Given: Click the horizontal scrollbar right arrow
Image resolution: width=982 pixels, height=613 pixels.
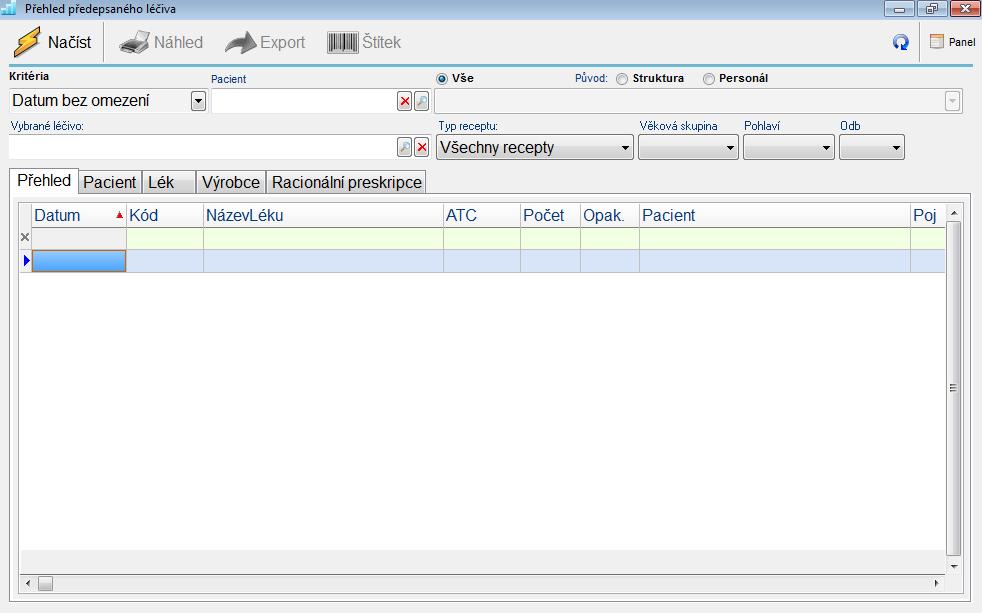Looking at the screenshot, I should (937, 583).
